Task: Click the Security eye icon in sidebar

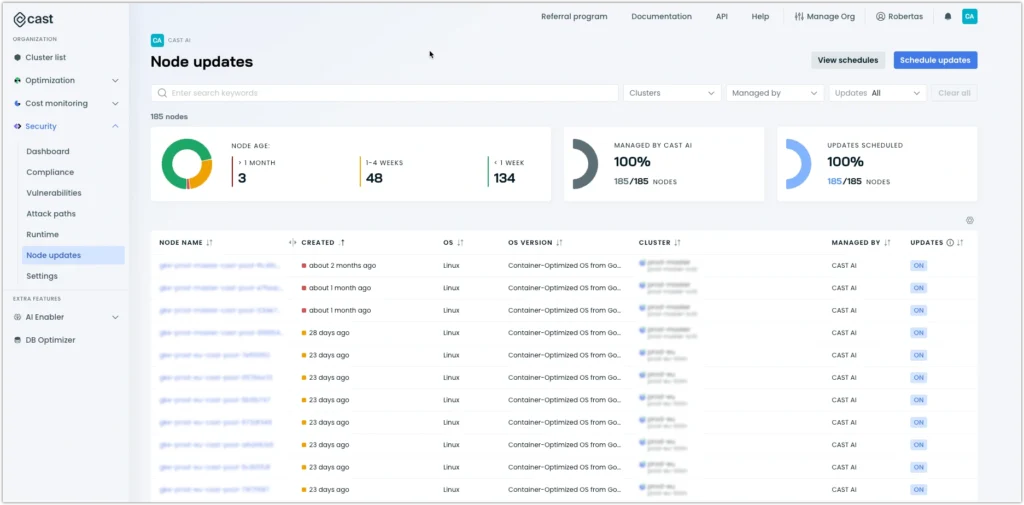Action: 18,126
